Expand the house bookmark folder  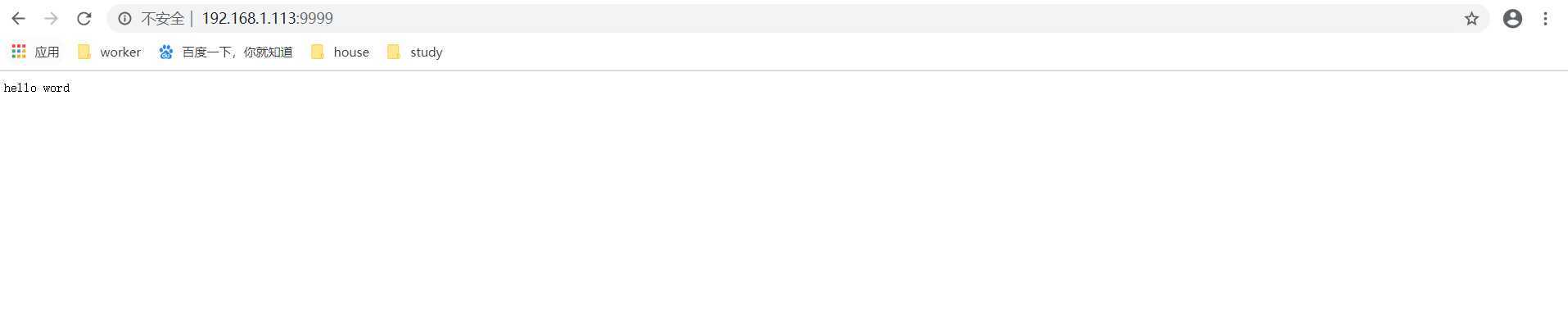point(340,52)
